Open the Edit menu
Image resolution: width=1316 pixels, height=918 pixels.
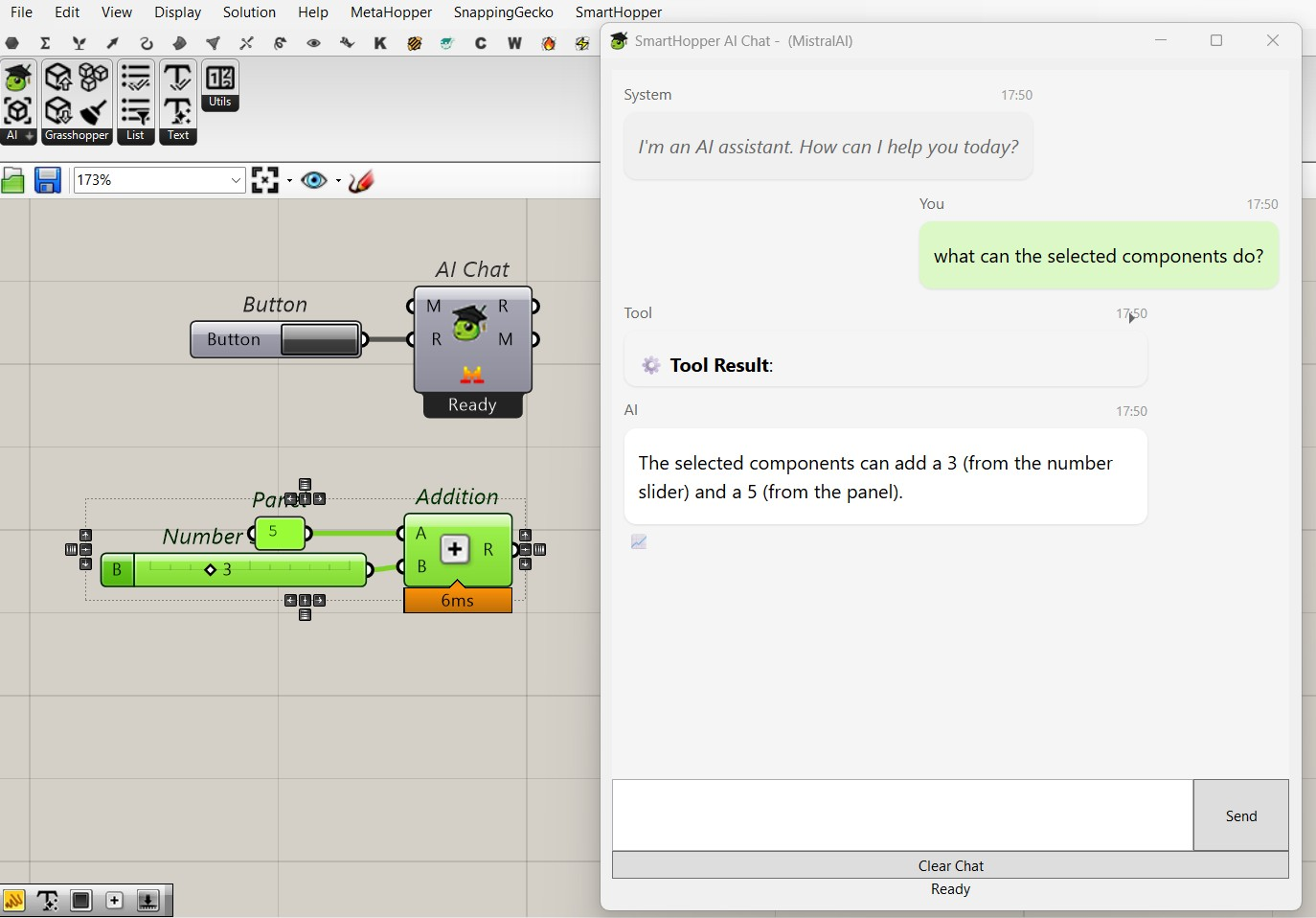coord(67,12)
